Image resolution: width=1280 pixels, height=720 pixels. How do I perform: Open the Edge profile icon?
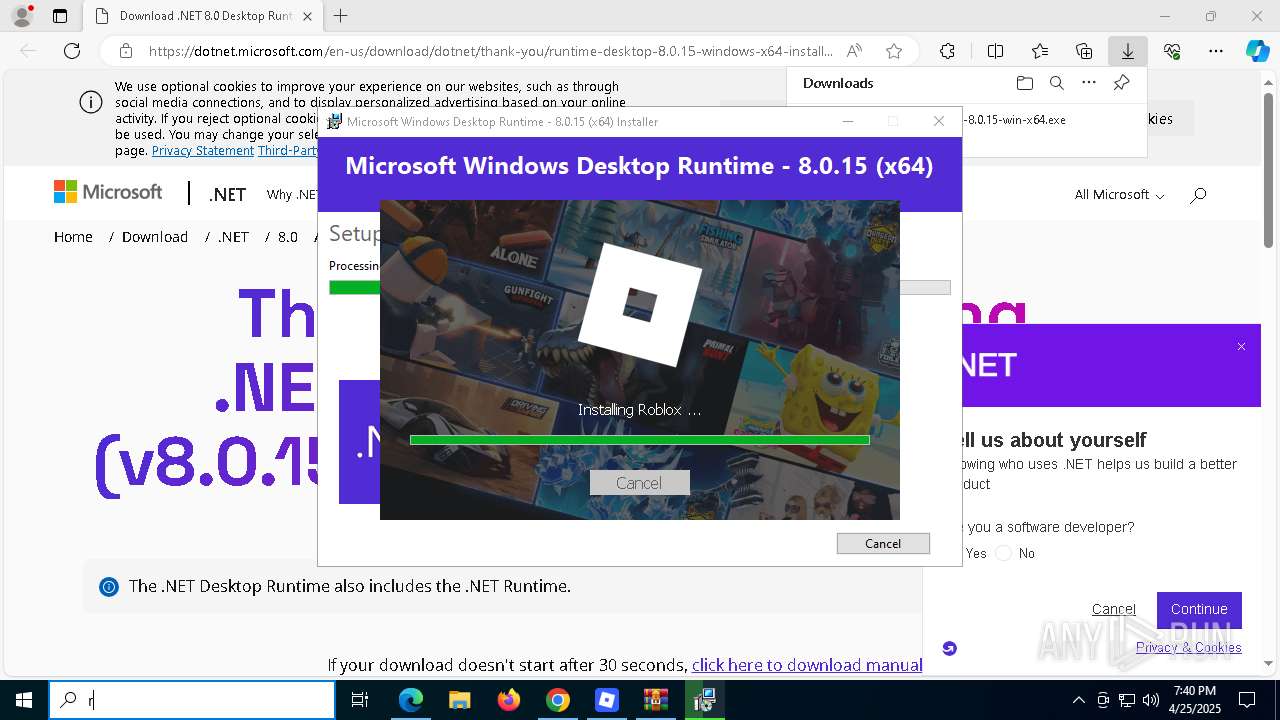click(x=22, y=16)
